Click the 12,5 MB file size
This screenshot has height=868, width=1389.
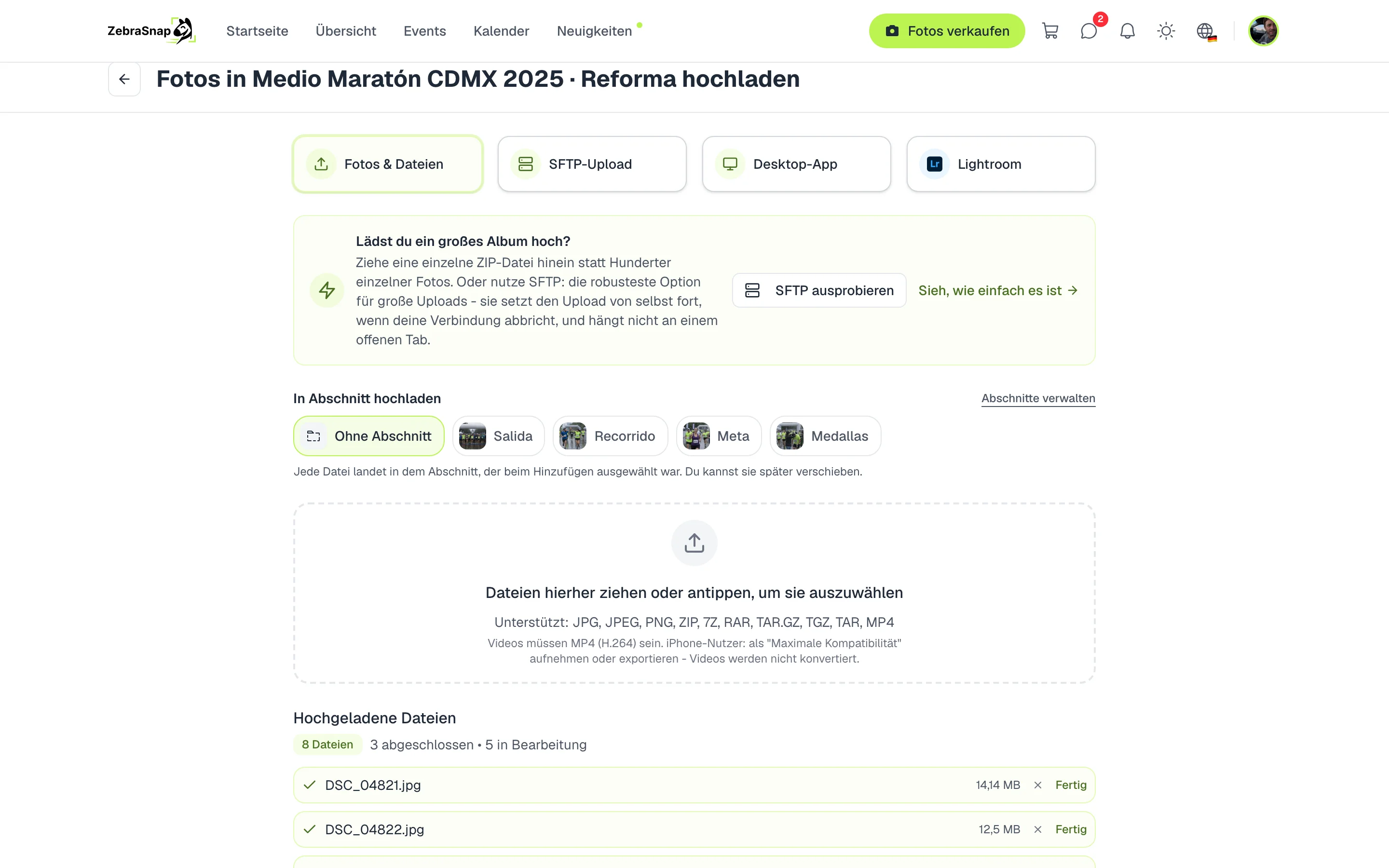999,829
